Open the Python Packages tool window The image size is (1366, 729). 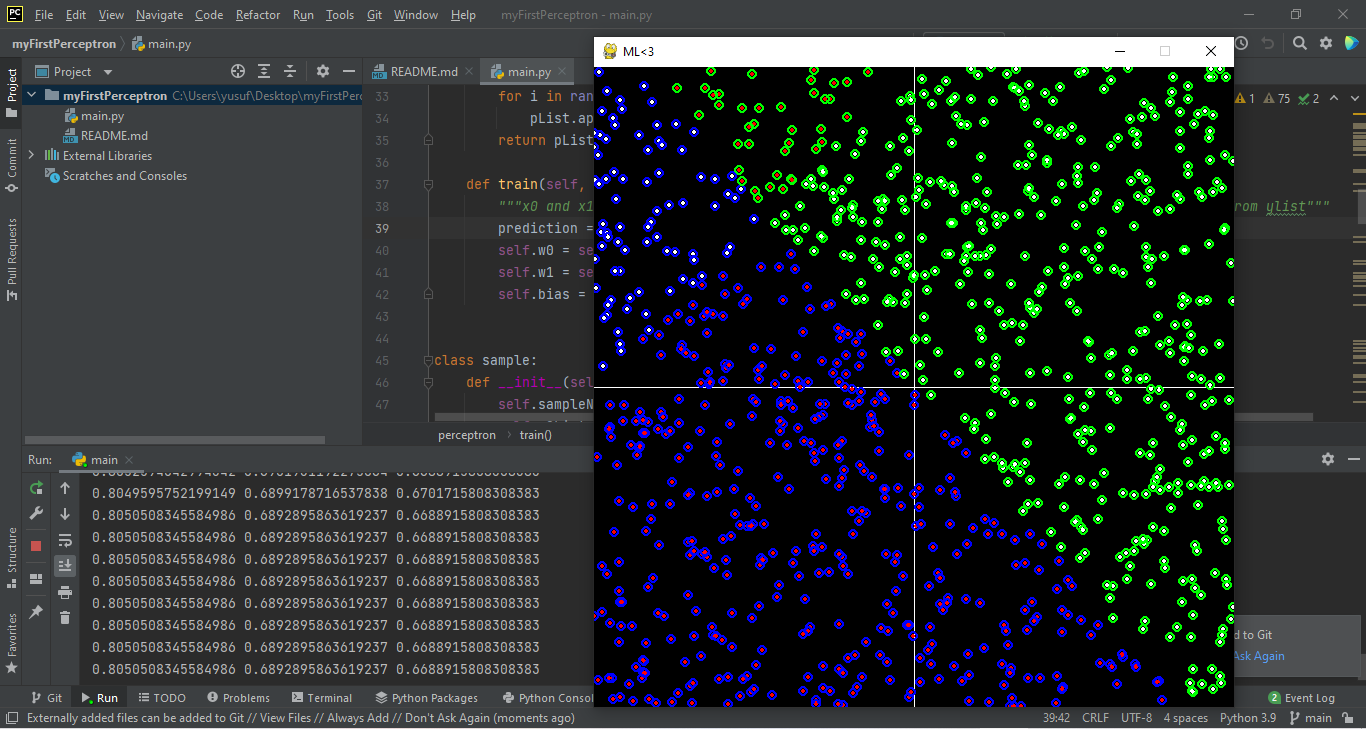(x=427, y=698)
